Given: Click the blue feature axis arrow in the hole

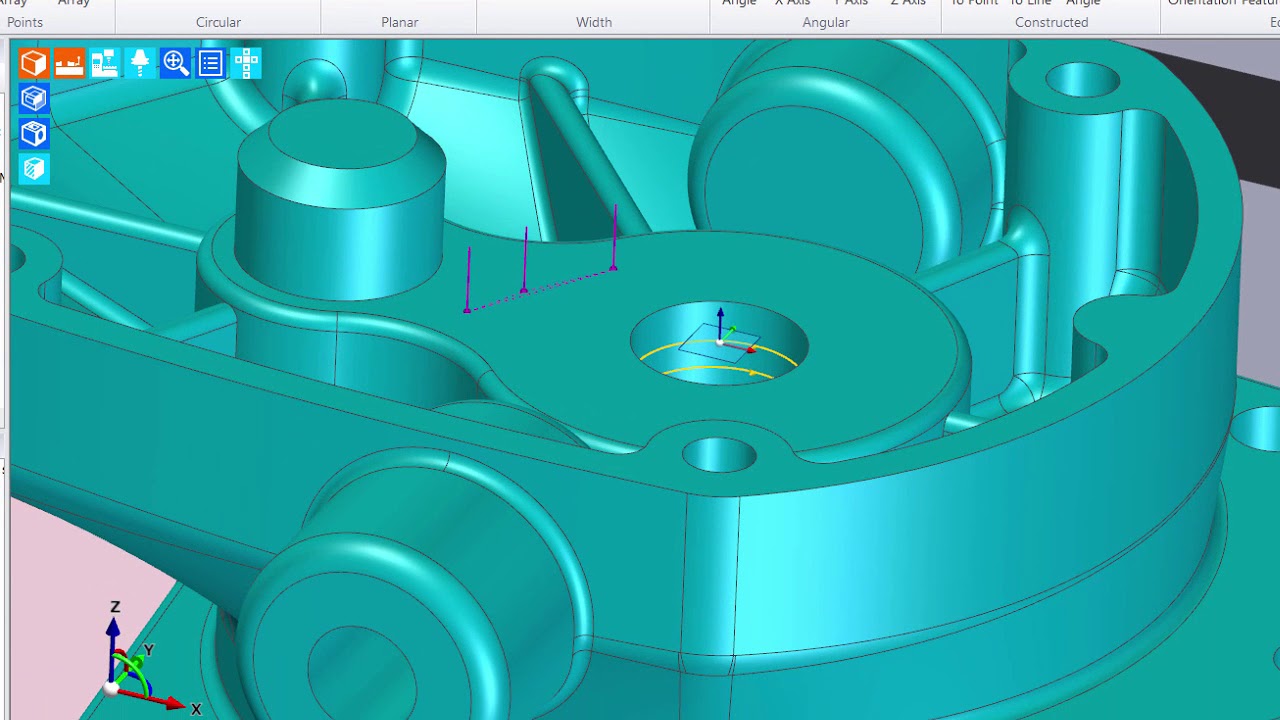Looking at the screenshot, I should coord(719,323).
